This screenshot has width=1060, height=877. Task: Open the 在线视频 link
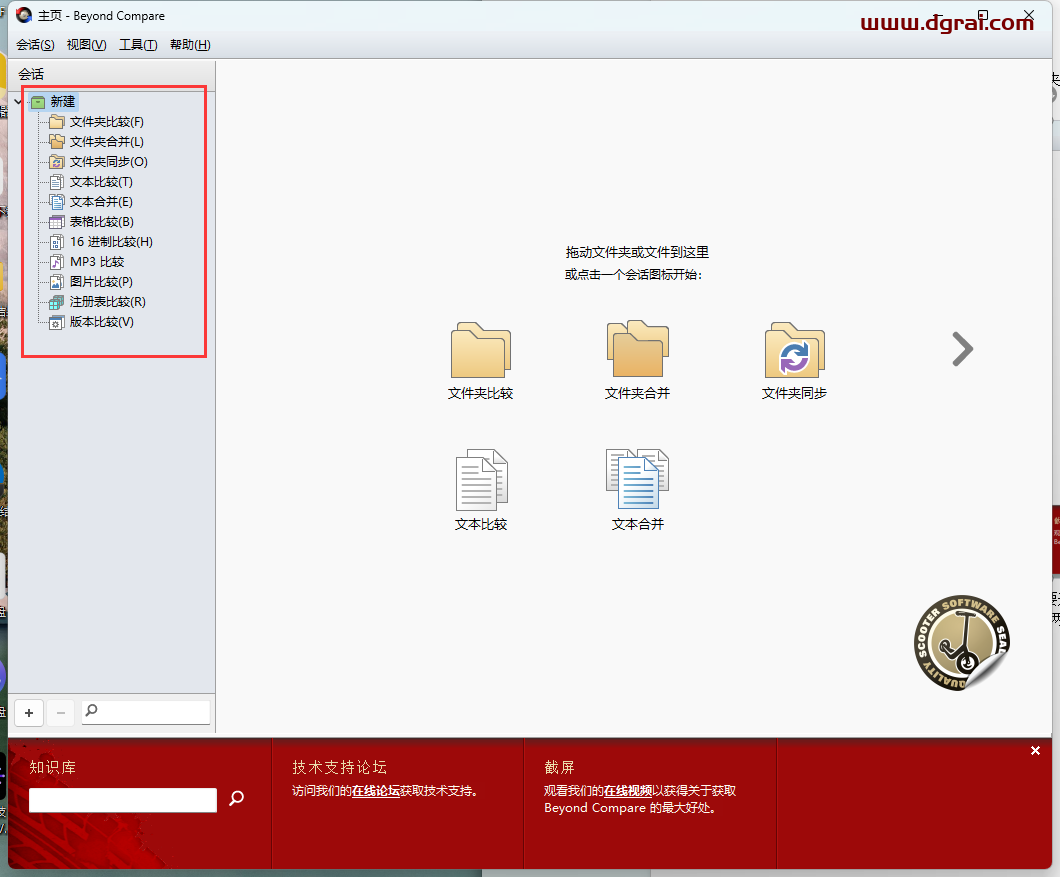[628, 790]
